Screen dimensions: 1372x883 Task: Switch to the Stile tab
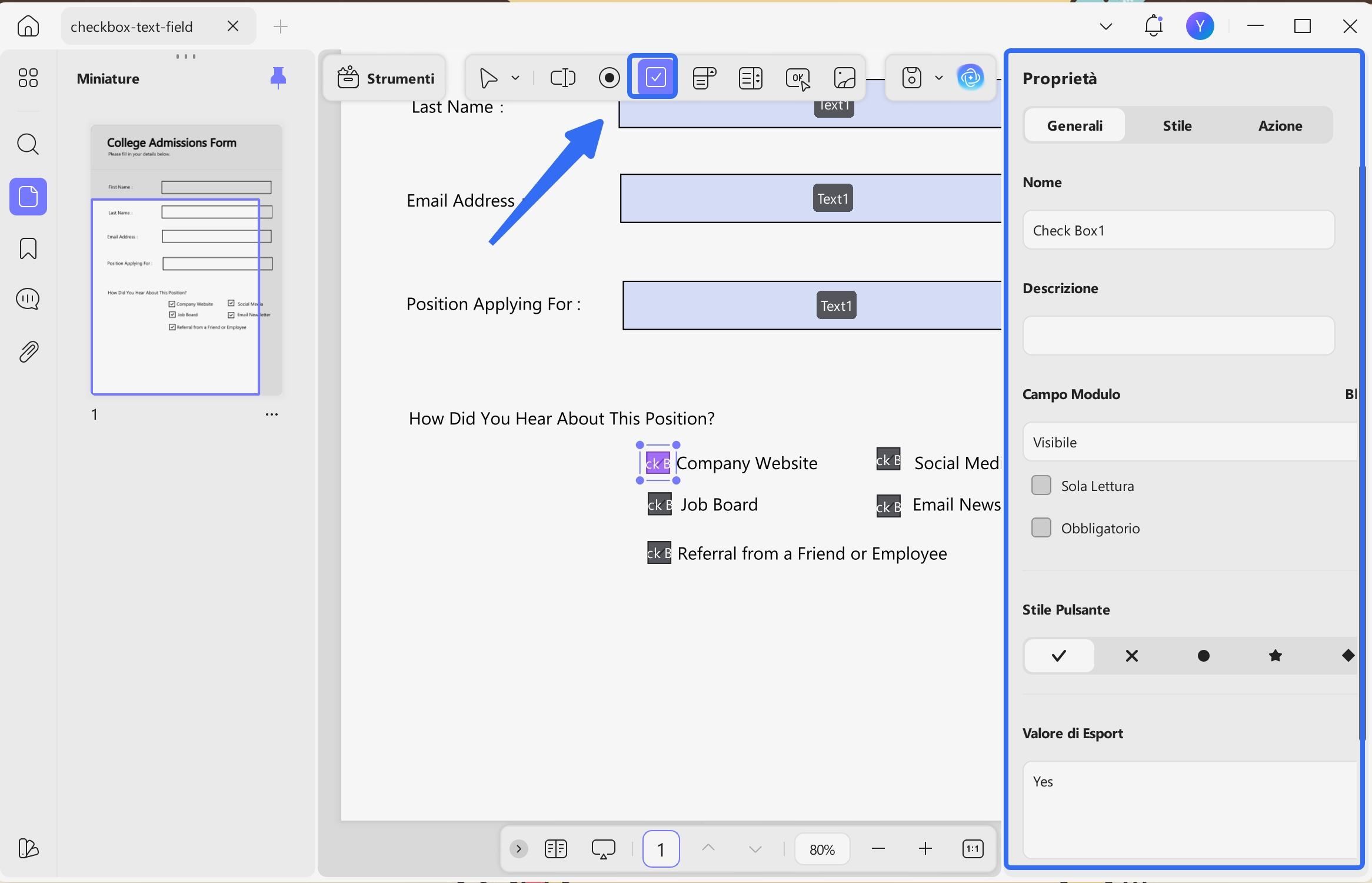(1177, 125)
